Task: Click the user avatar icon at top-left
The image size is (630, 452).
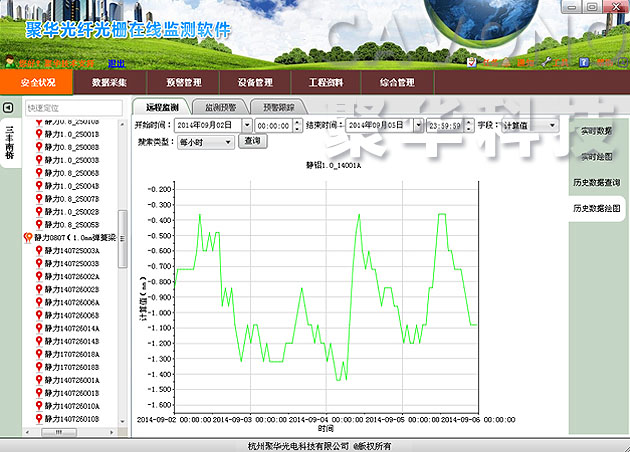Action: [10, 62]
